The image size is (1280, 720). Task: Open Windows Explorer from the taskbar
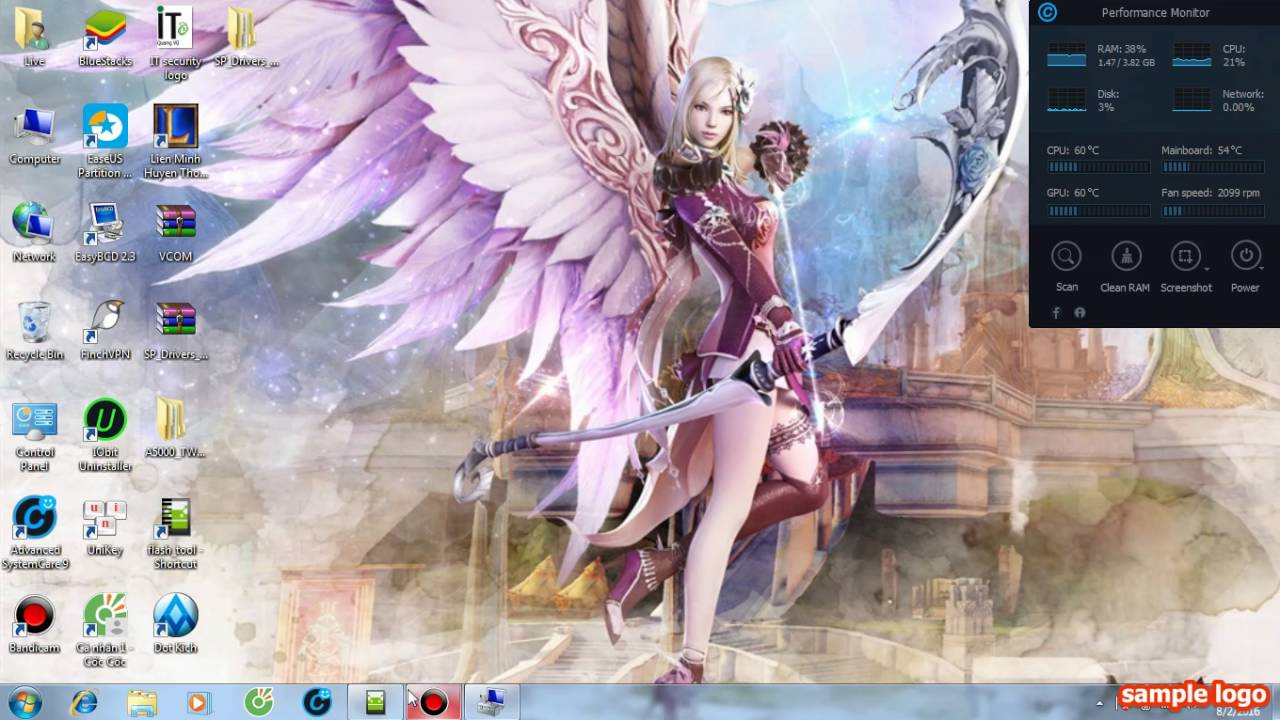pyautogui.click(x=142, y=702)
